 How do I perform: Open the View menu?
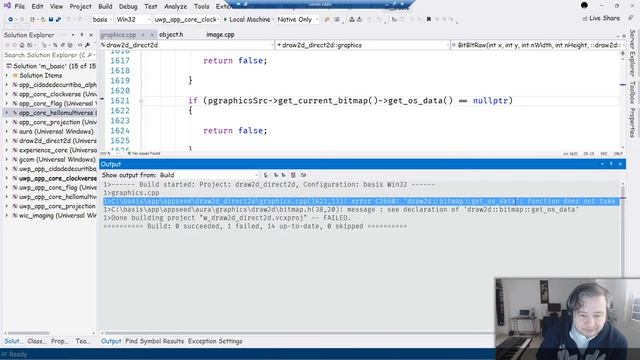pyautogui.click(x=56, y=7)
